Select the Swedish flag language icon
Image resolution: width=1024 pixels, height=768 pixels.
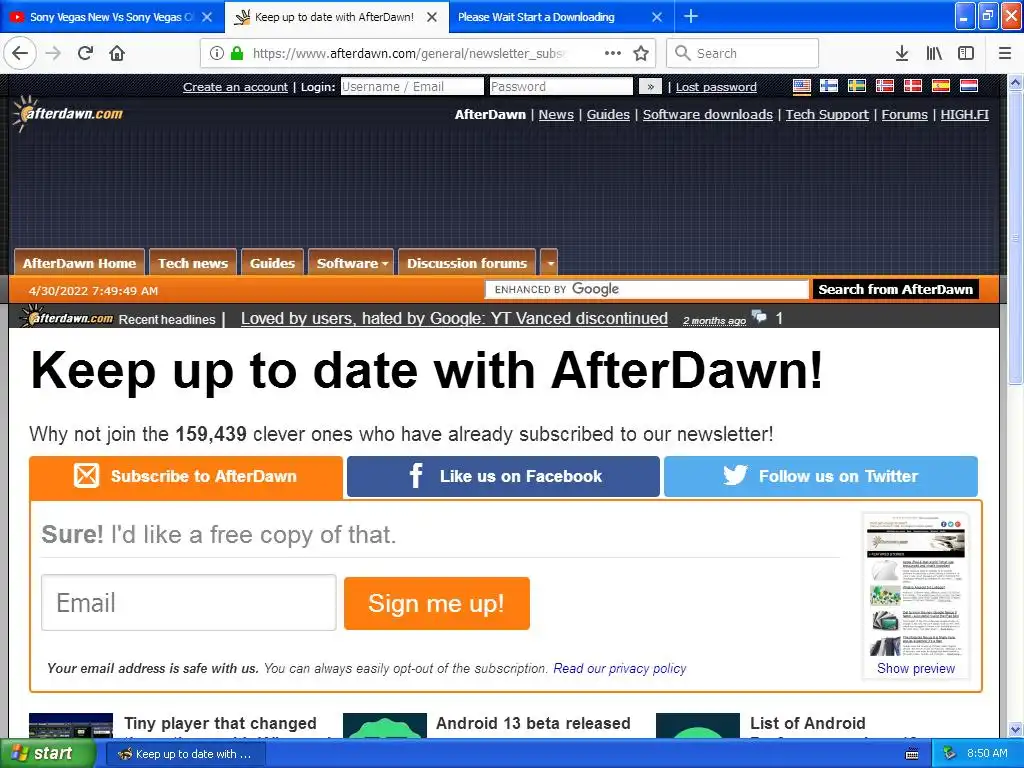[857, 86]
